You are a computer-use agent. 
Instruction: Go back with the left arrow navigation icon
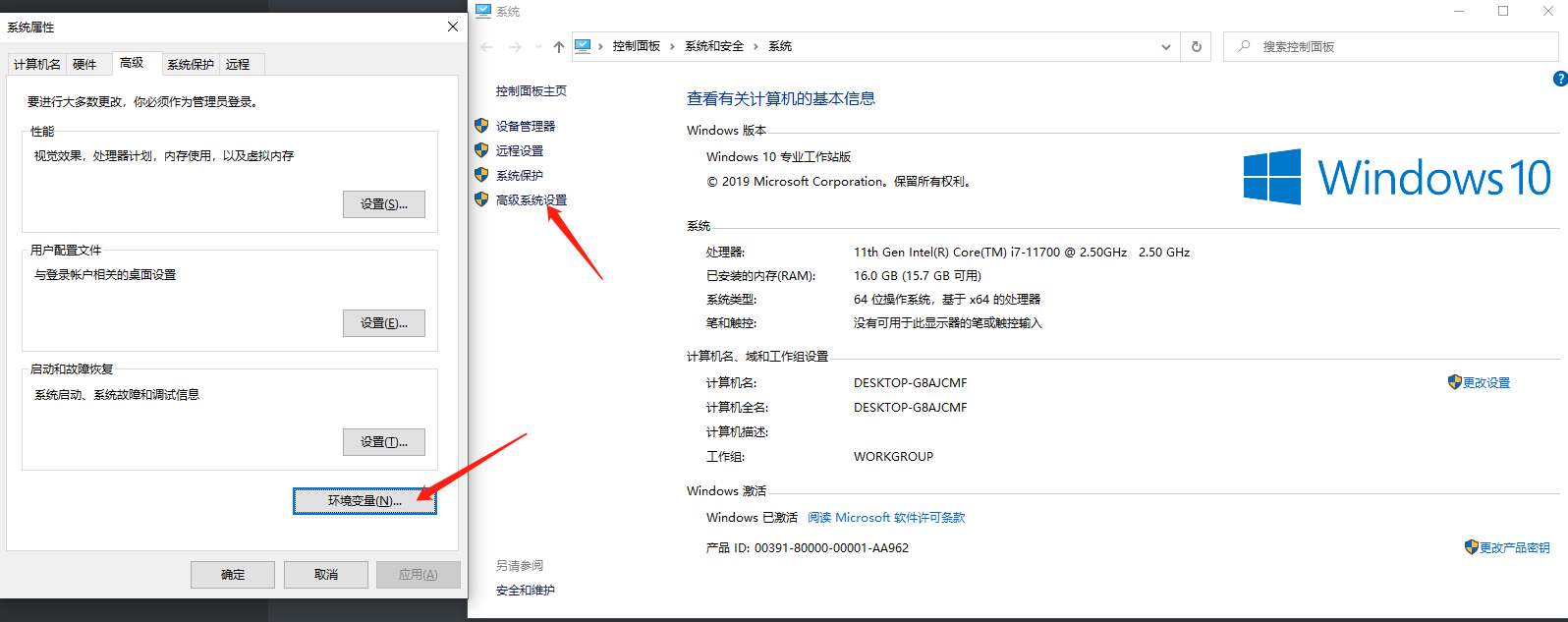click(x=487, y=46)
